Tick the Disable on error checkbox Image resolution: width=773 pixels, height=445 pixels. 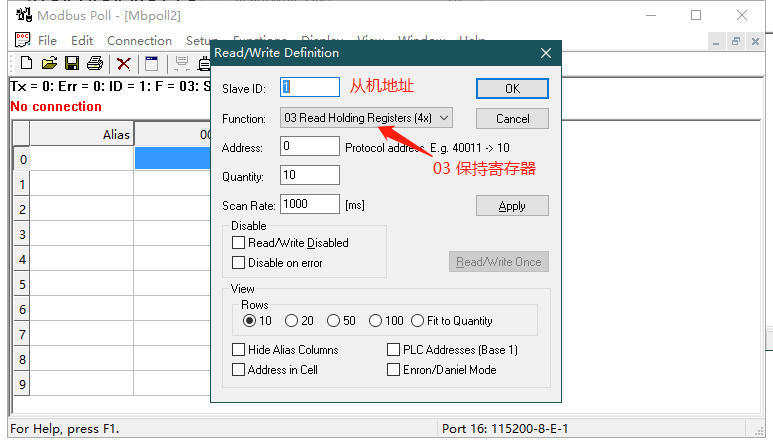[239, 263]
